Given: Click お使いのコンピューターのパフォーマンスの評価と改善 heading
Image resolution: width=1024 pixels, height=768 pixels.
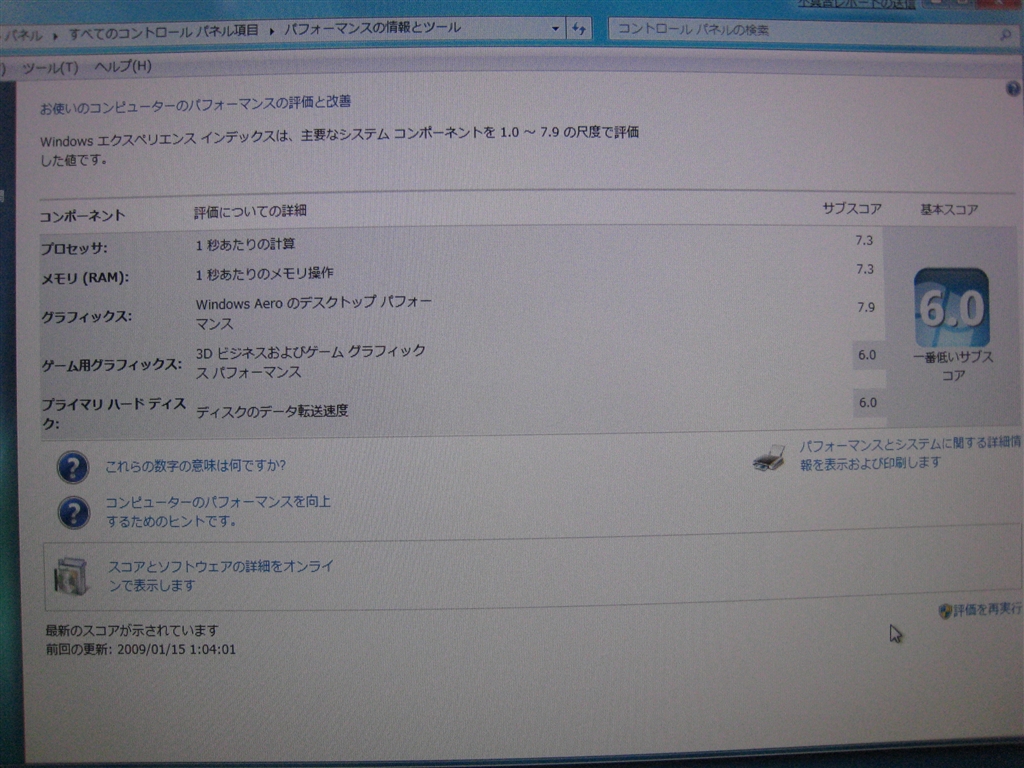Looking at the screenshot, I should [195, 104].
